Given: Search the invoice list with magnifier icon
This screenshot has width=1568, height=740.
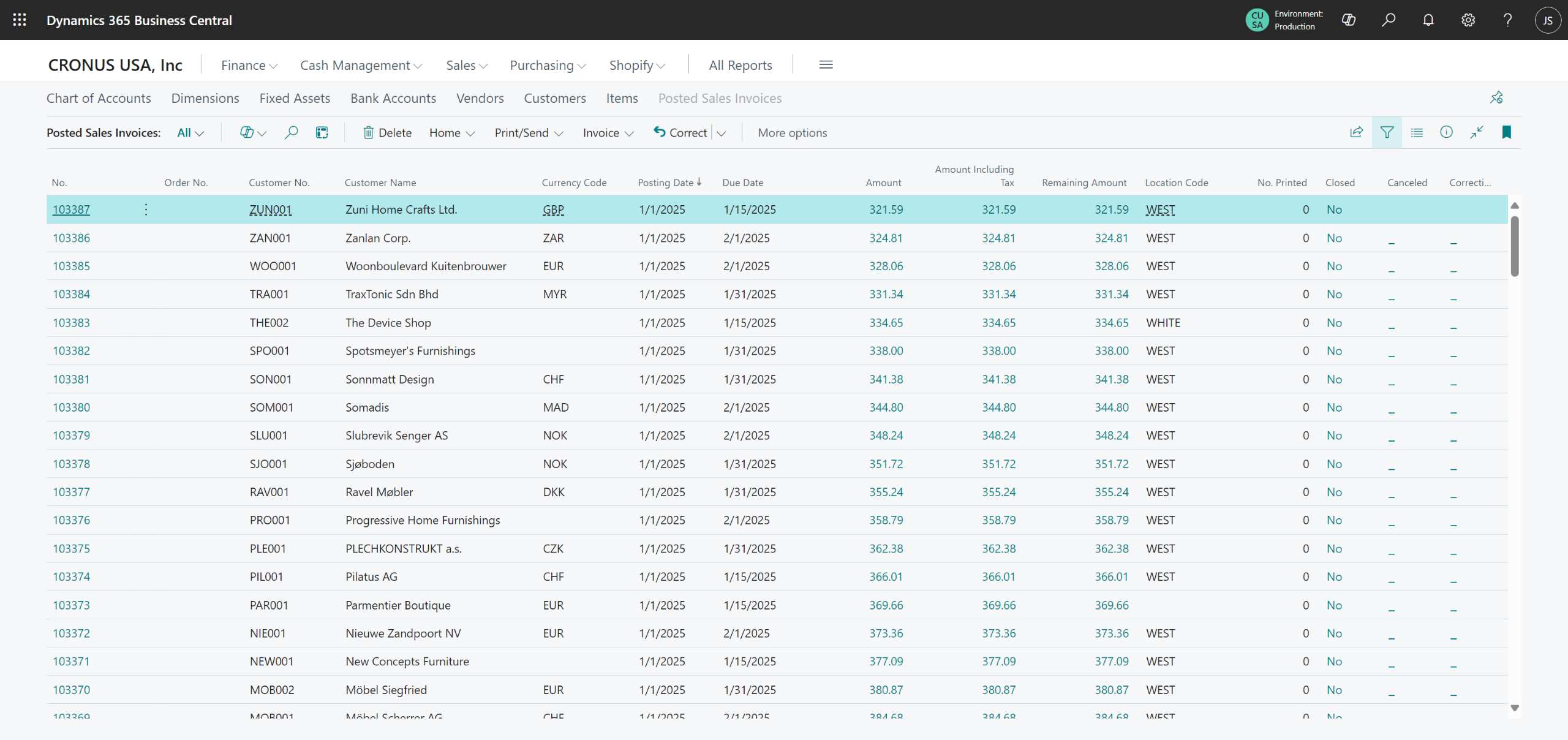Looking at the screenshot, I should click(292, 132).
